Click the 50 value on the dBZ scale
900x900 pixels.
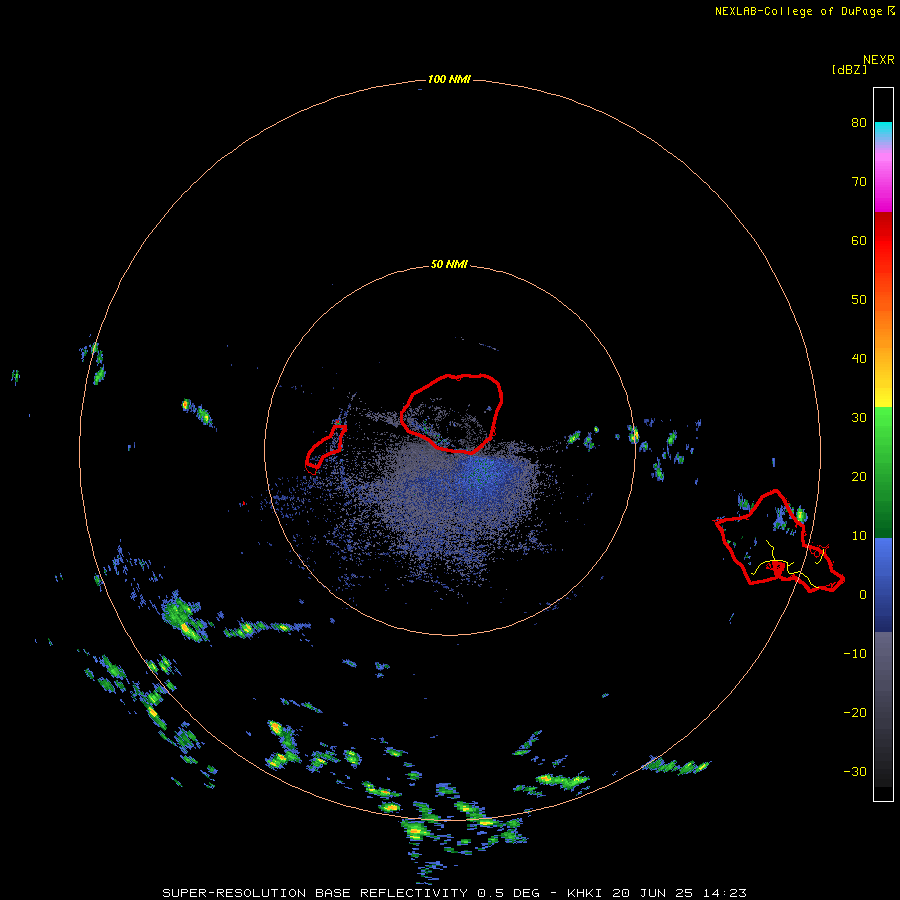click(x=859, y=300)
